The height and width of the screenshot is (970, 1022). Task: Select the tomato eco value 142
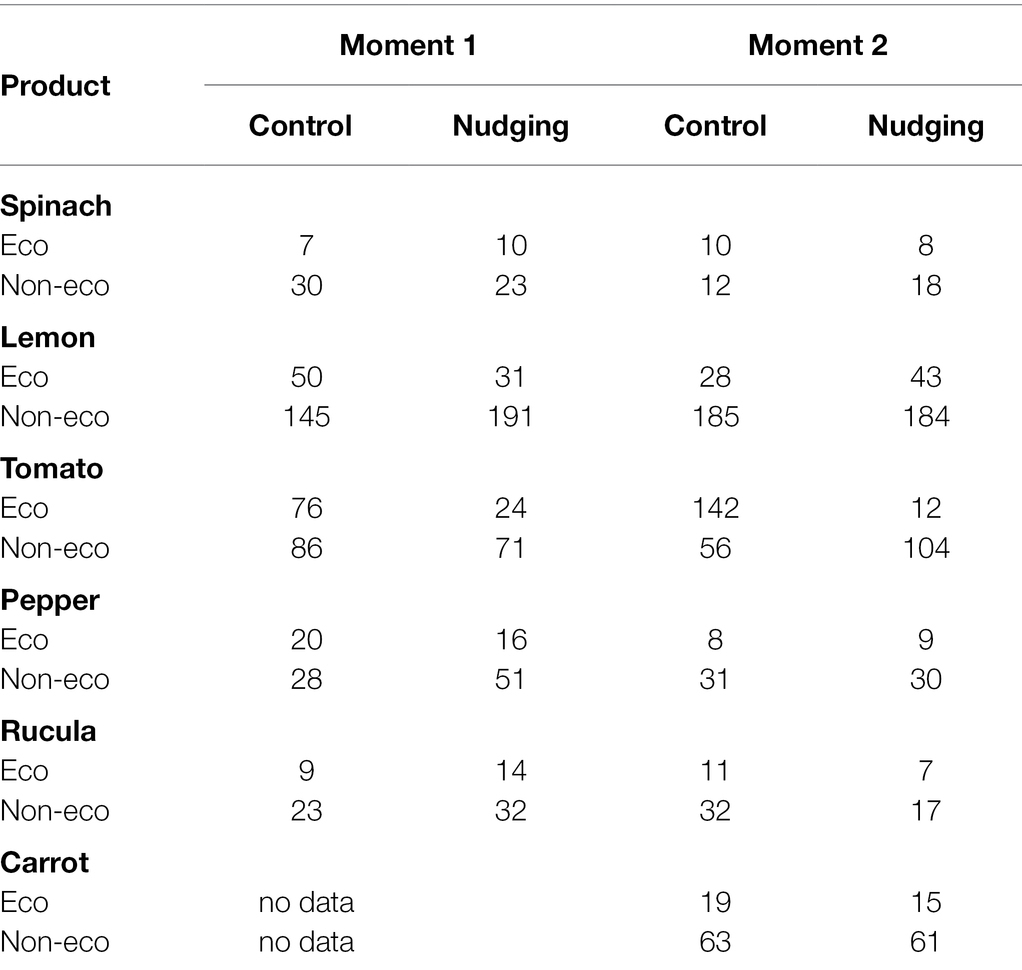pyautogui.click(x=715, y=508)
